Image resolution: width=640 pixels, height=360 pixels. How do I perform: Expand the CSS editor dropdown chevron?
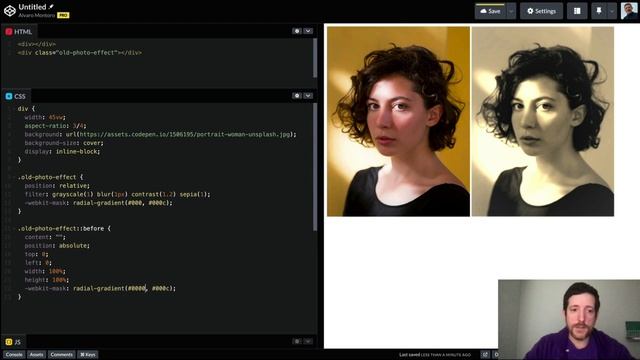click(x=308, y=96)
